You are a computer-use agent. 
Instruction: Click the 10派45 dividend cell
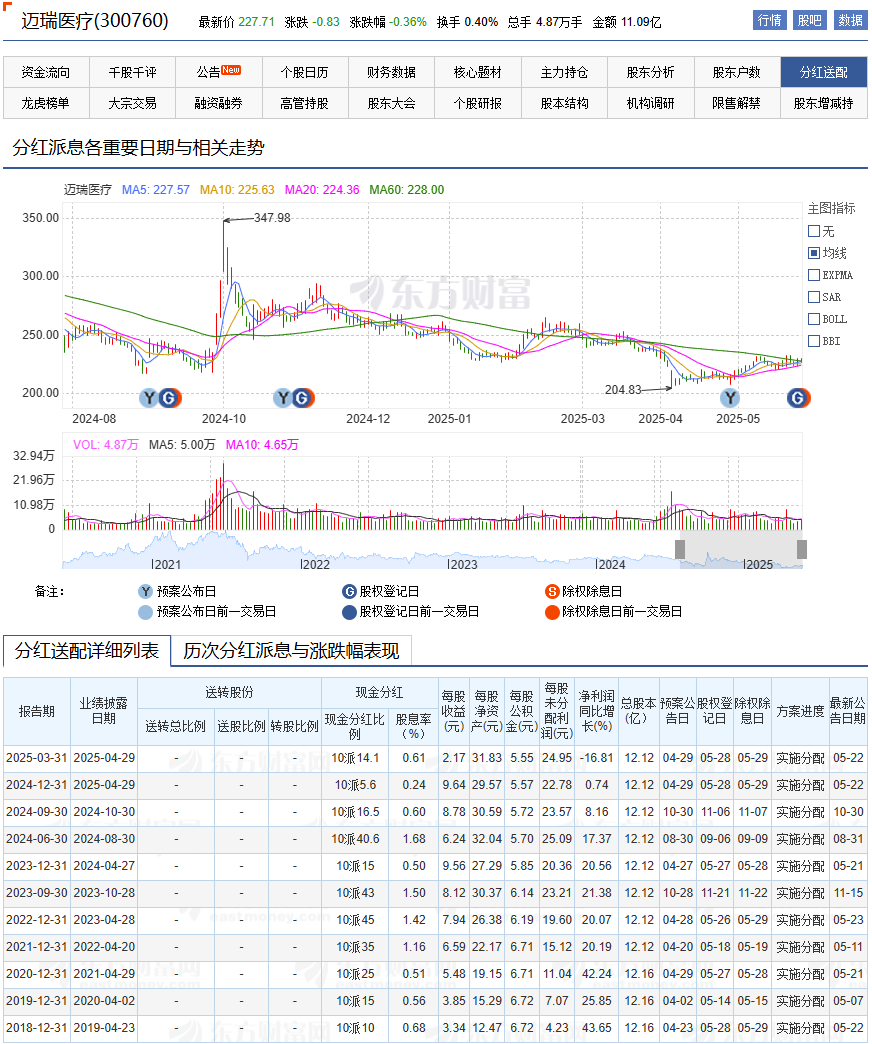tap(355, 919)
